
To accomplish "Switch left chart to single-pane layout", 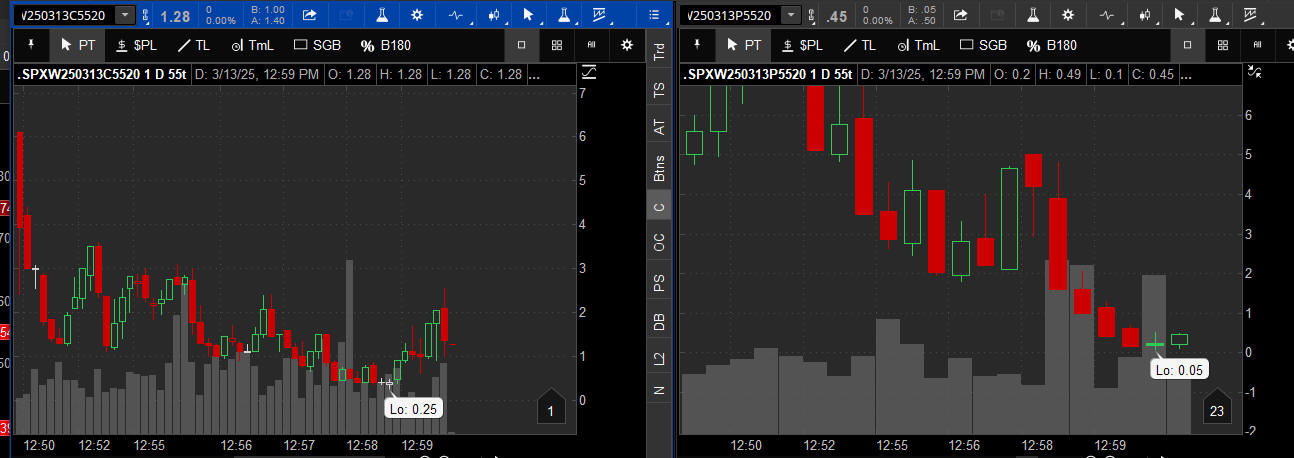I will (522, 45).
